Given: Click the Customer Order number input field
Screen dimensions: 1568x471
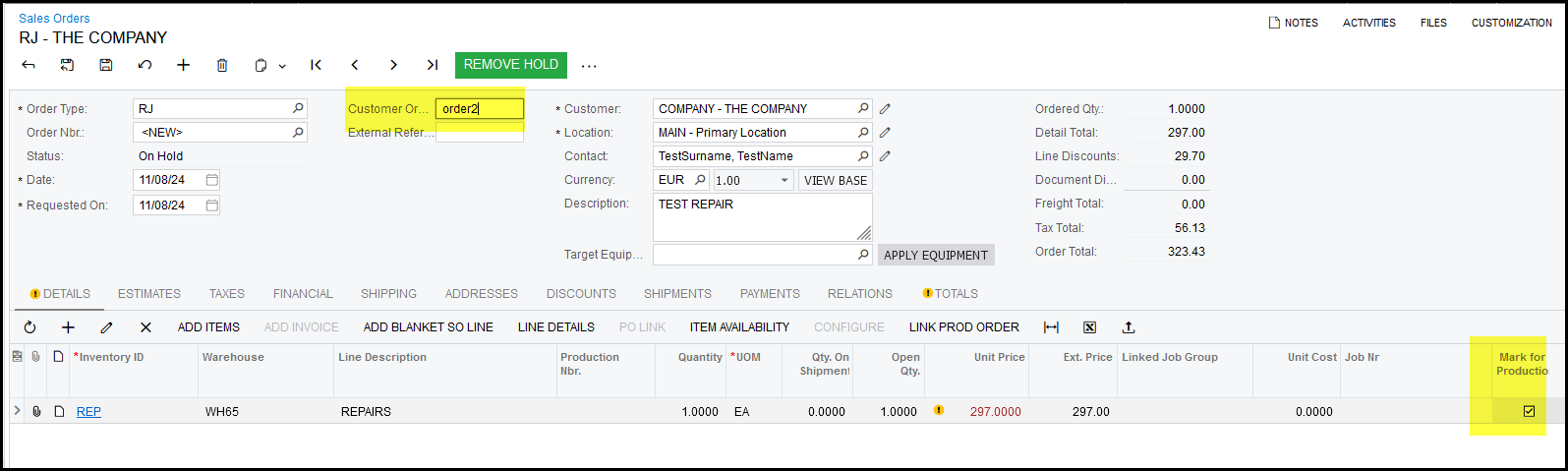Looking at the screenshot, I should (x=479, y=109).
